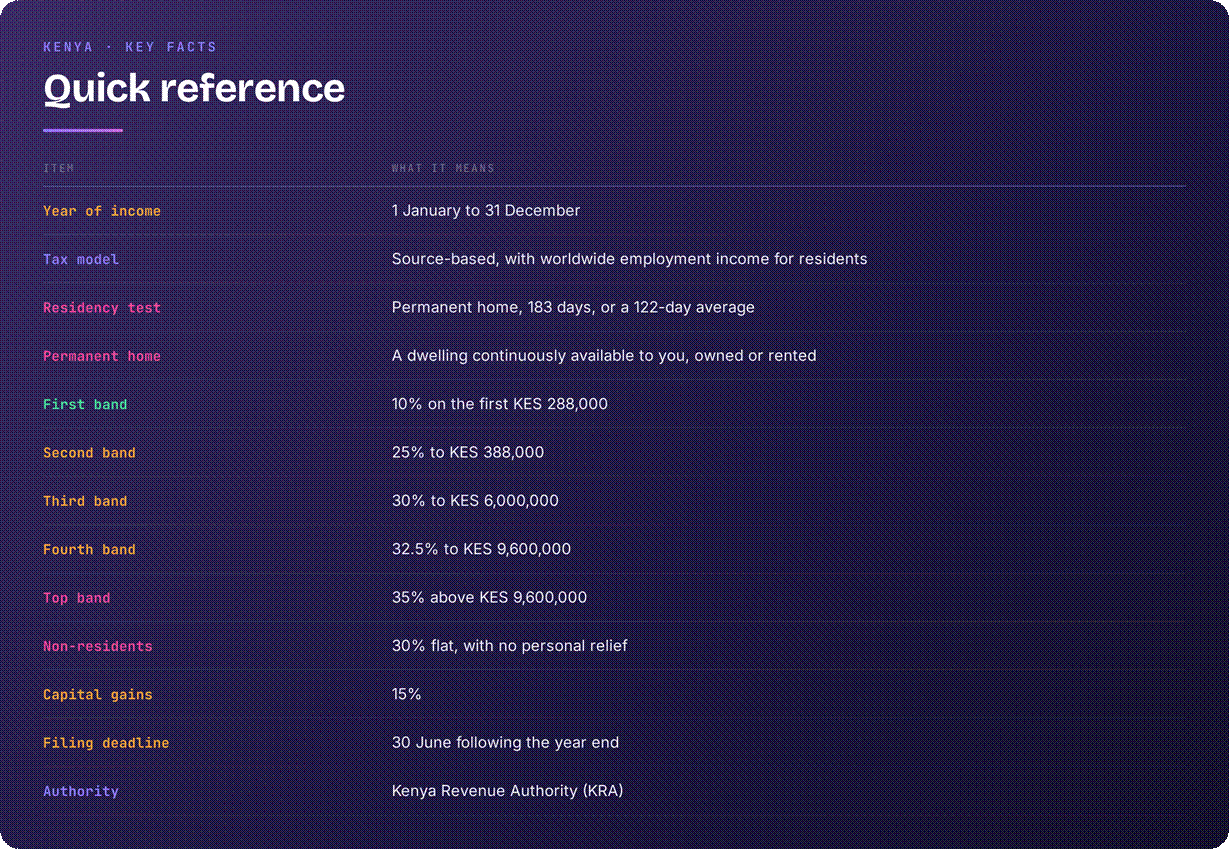The width and height of the screenshot is (1229, 849).
Task: Click the Kenya Revenue Authority (KRA) text
Action: point(507,791)
